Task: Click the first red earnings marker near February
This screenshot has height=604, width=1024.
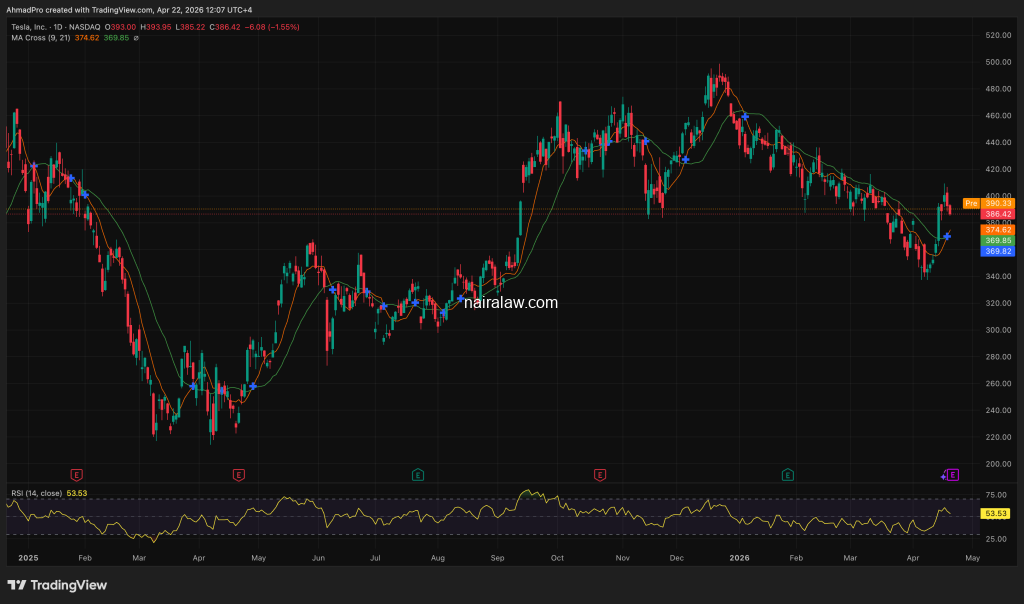Action: 76,474
